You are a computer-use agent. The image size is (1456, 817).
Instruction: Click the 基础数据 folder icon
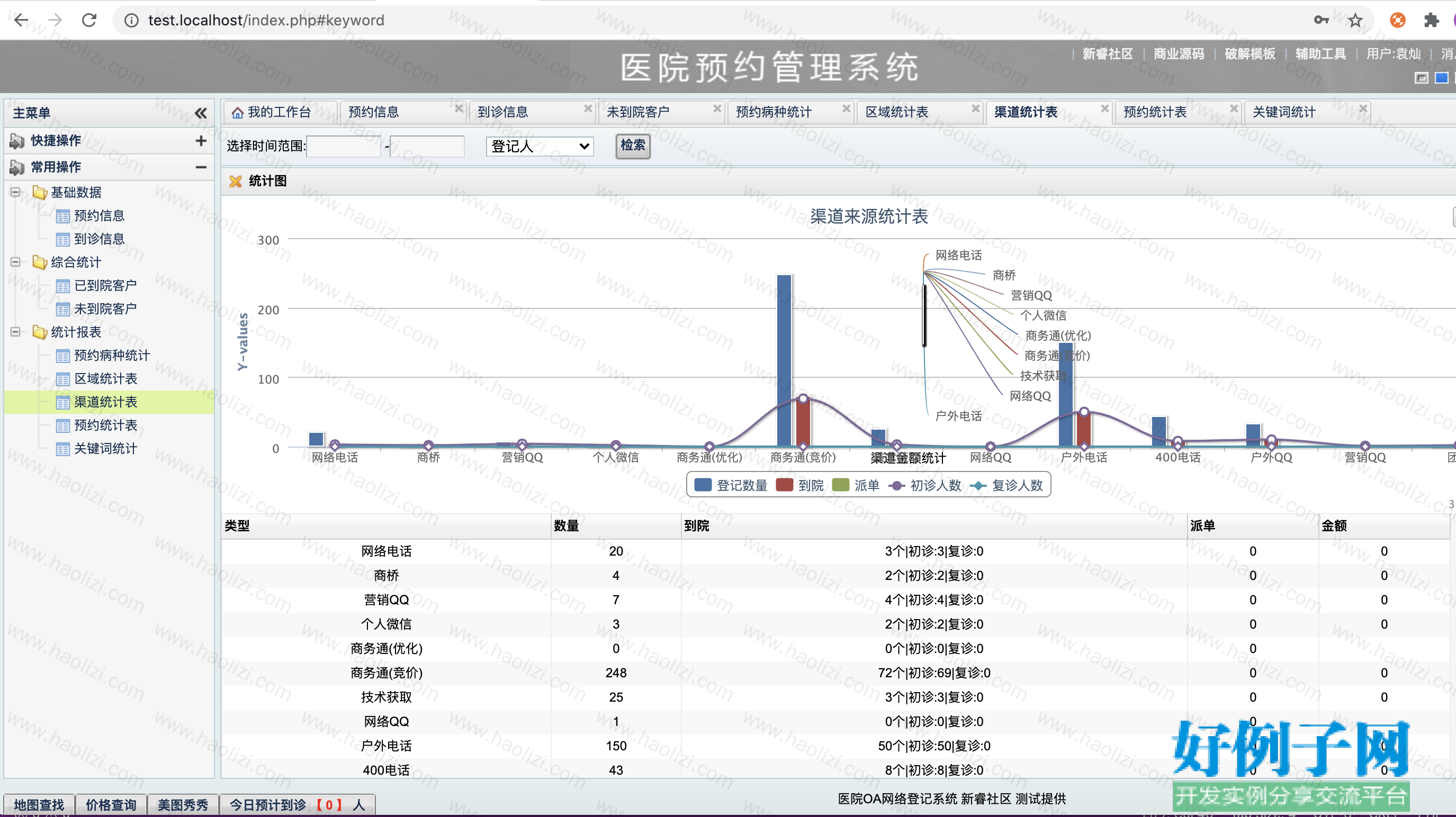tap(40, 193)
